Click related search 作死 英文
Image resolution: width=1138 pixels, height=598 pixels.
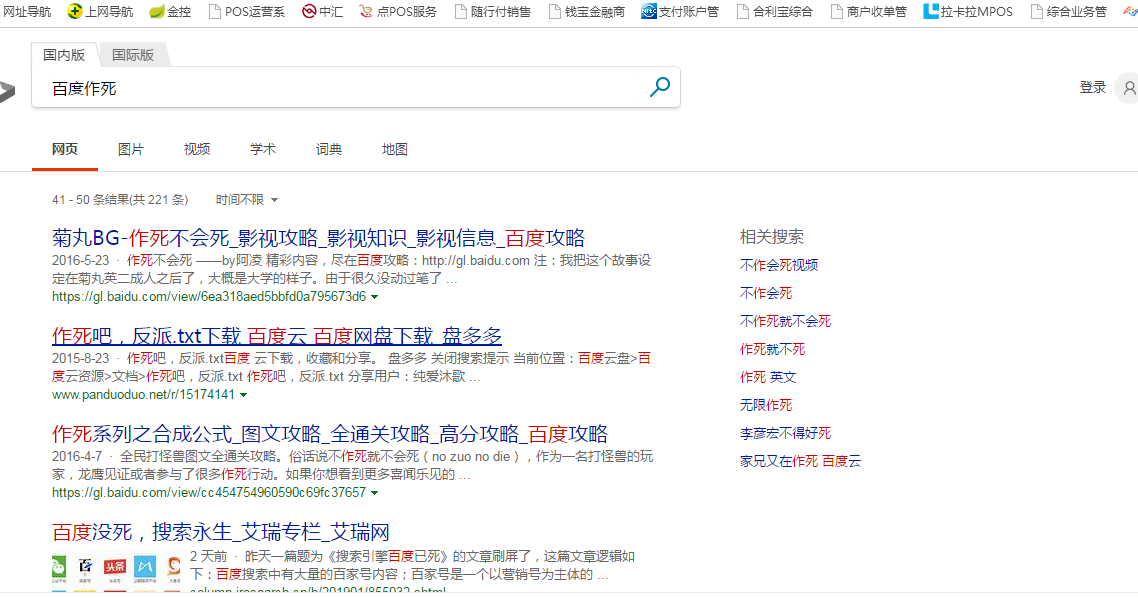point(768,377)
